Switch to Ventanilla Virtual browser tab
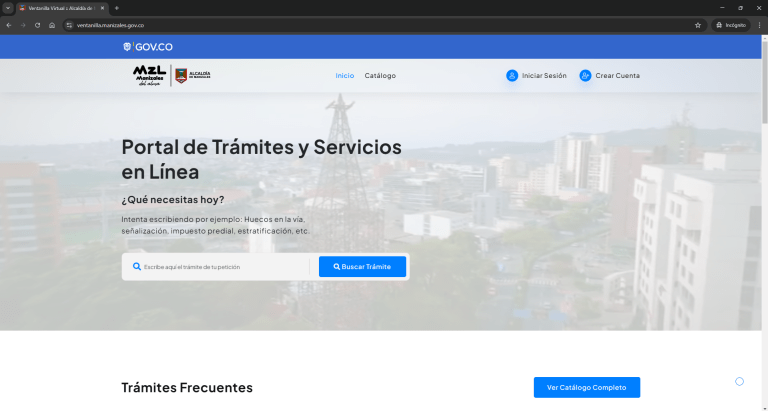This screenshot has width=768, height=411. click(x=61, y=8)
